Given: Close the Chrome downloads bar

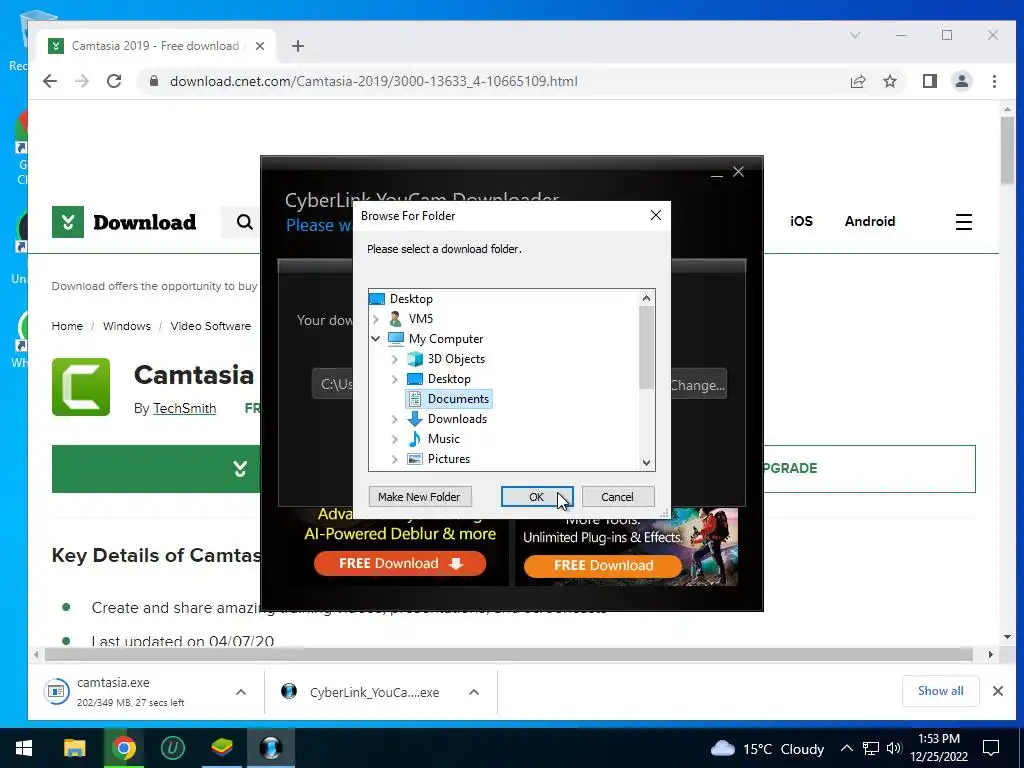Looking at the screenshot, I should click(x=998, y=691).
